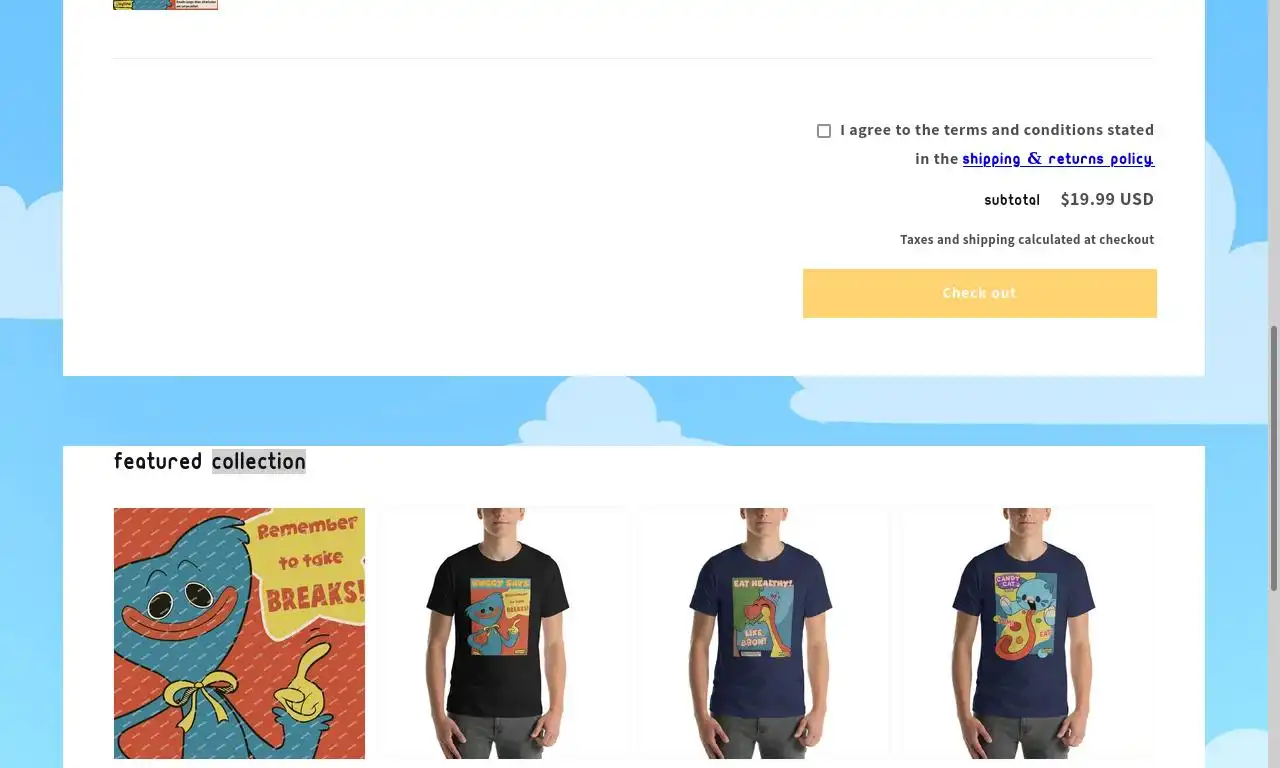The width and height of the screenshot is (1280, 768).
Task: Click the cart item image at top
Action: 165,5
